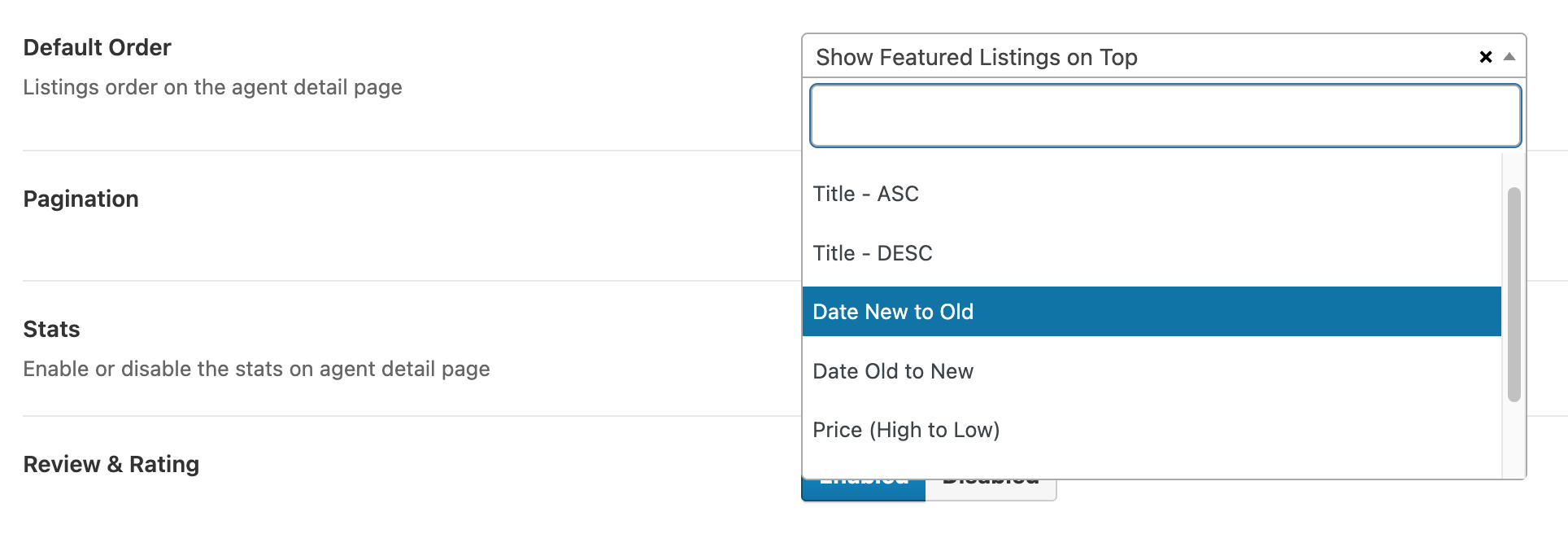Choose Price (High to Low) option
The width and height of the screenshot is (1568, 534).
pos(1152,430)
